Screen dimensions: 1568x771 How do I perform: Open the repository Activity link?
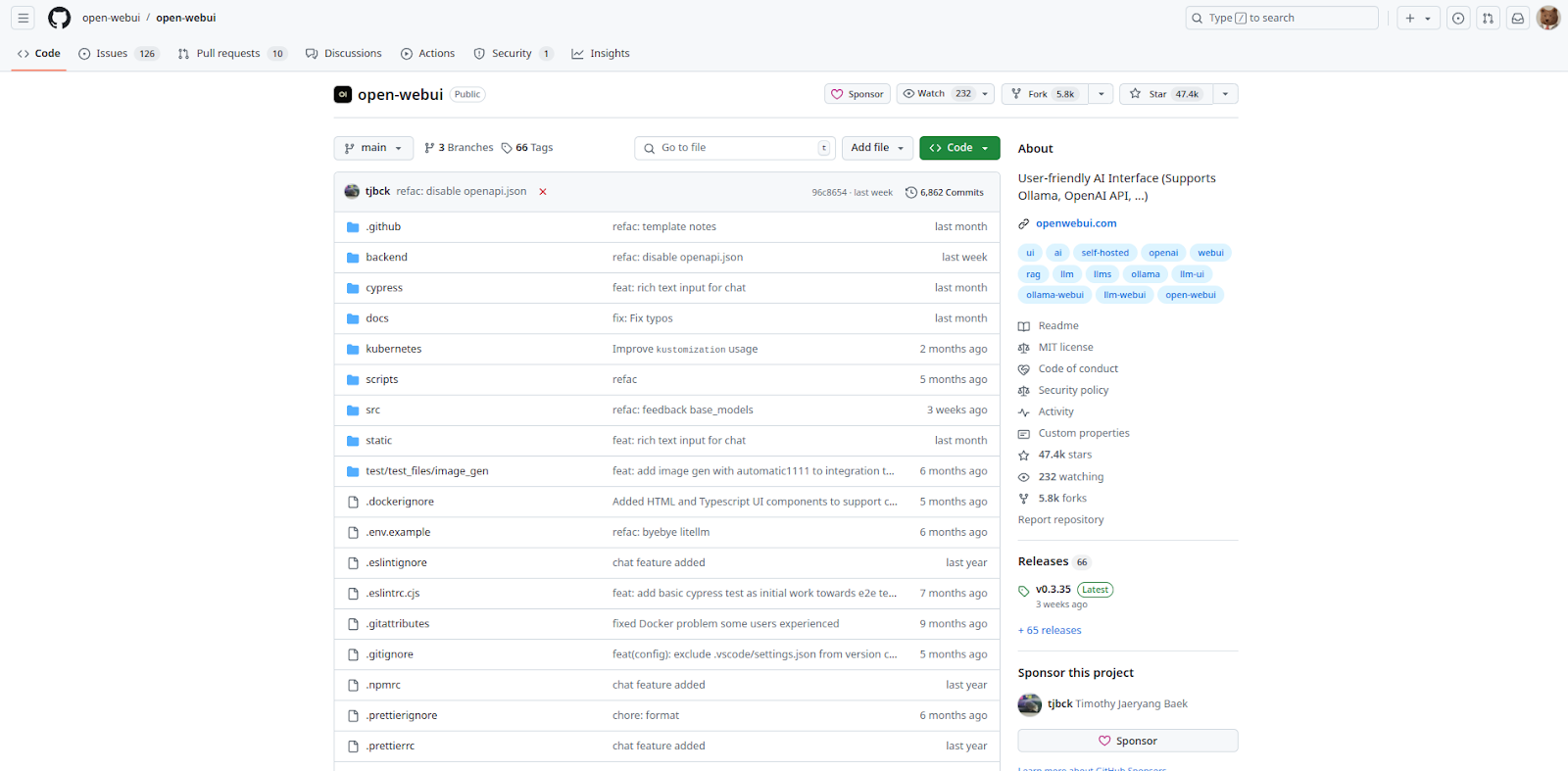tap(1055, 412)
